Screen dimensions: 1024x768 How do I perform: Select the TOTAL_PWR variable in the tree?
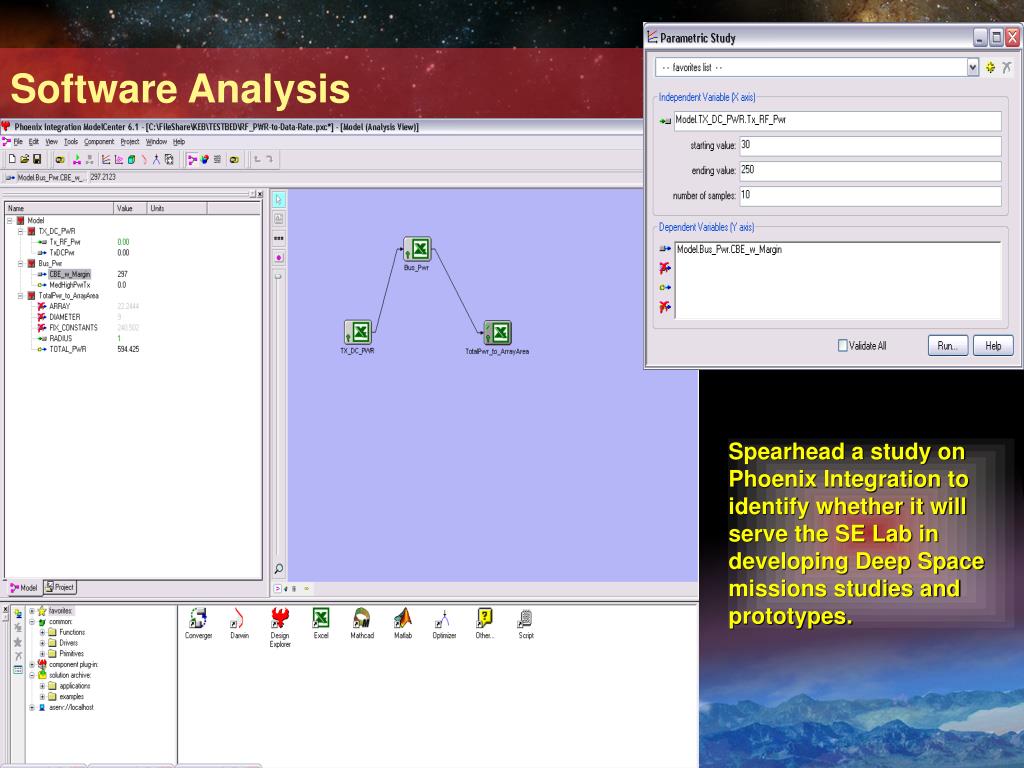(68, 349)
